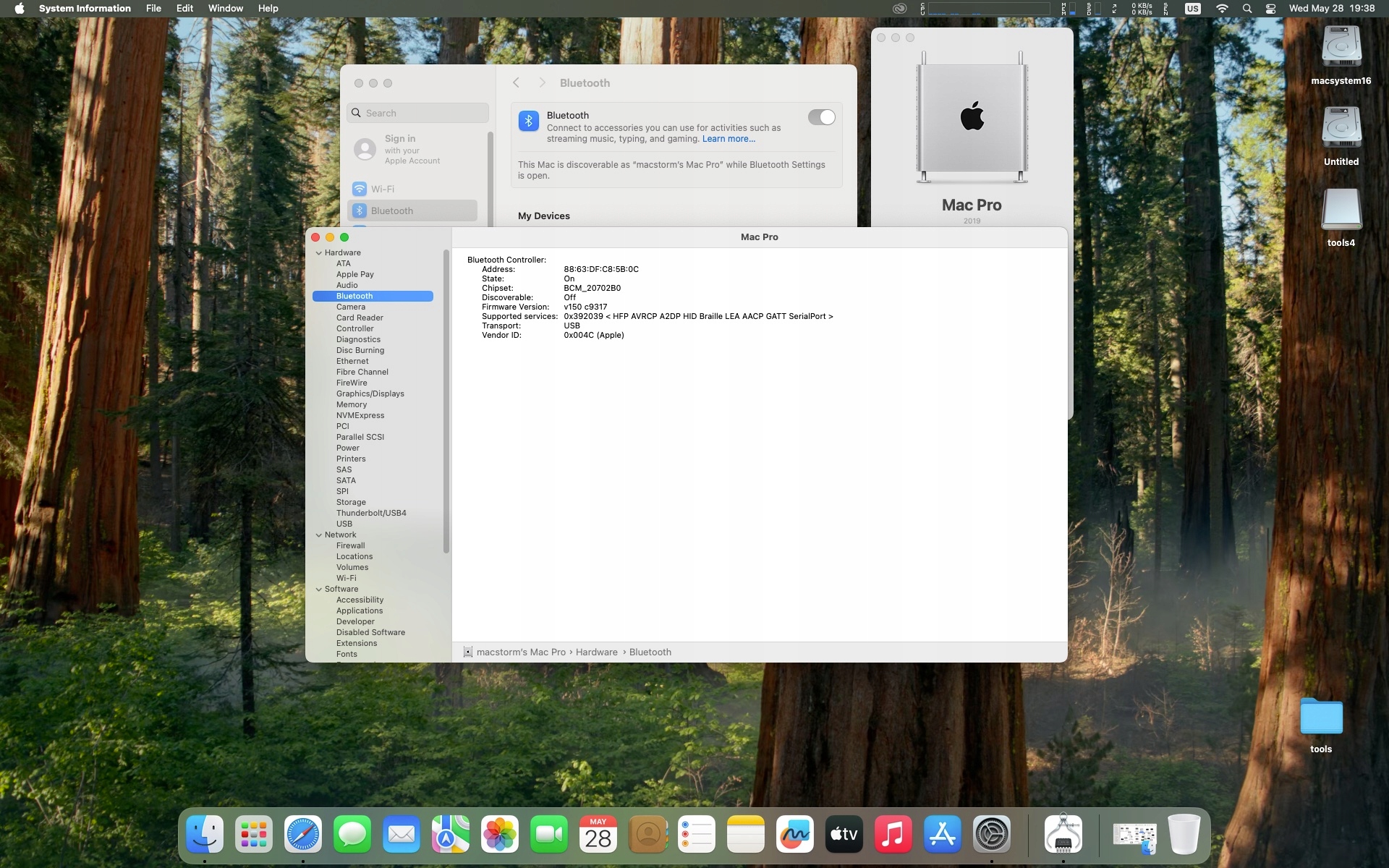The width and height of the screenshot is (1389, 868).
Task: Click Hardware in the path bar
Action: 597,652
